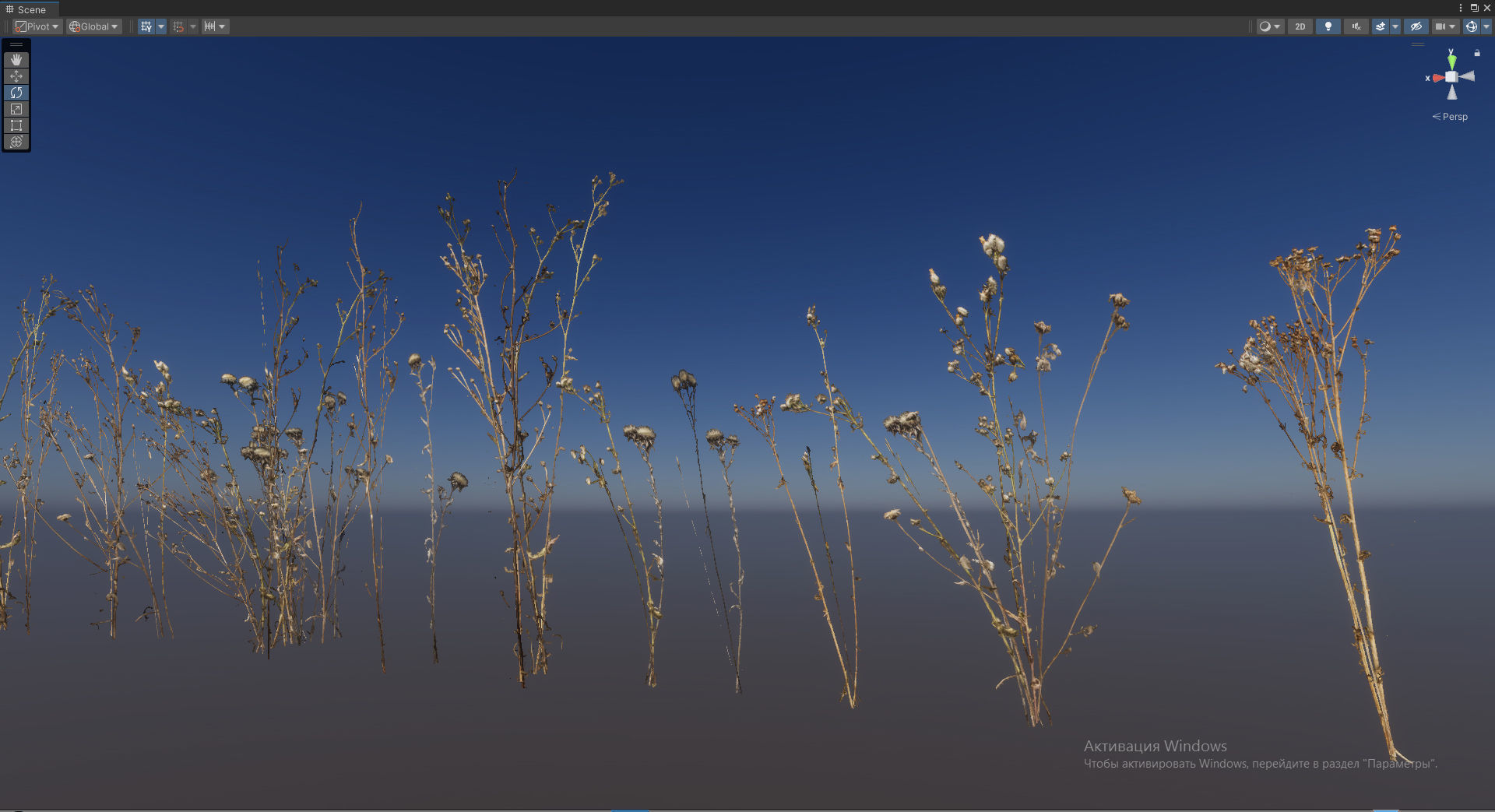The height and width of the screenshot is (812, 1495).
Task: Click the green Y axis gizmo cone
Action: [x=1452, y=62]
